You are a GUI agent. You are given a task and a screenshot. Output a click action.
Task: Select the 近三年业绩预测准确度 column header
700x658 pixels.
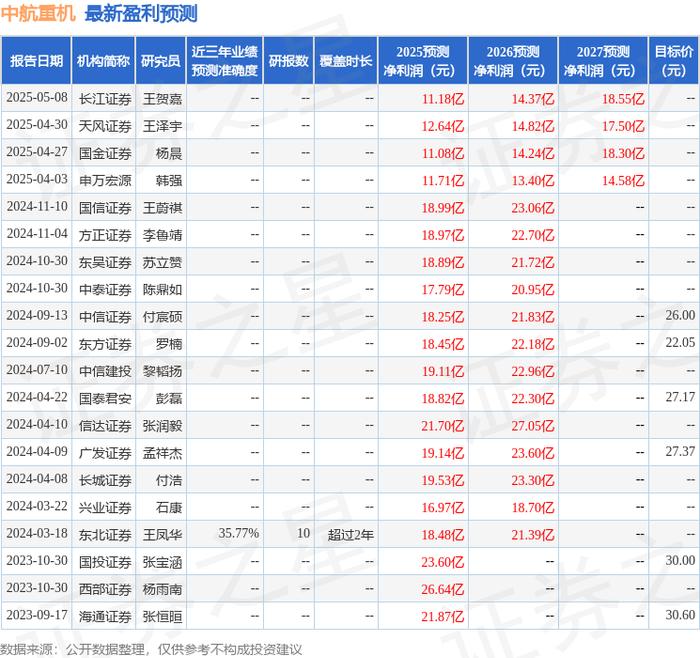[225, 61]
